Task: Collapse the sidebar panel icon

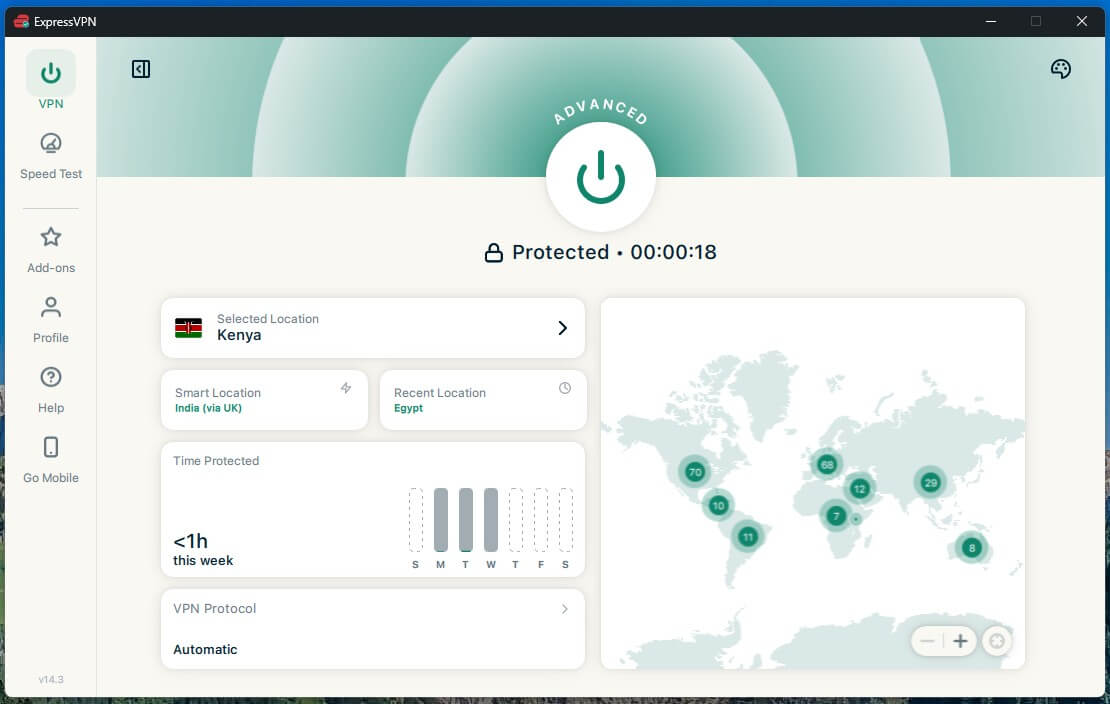Action: pos(141,69)
